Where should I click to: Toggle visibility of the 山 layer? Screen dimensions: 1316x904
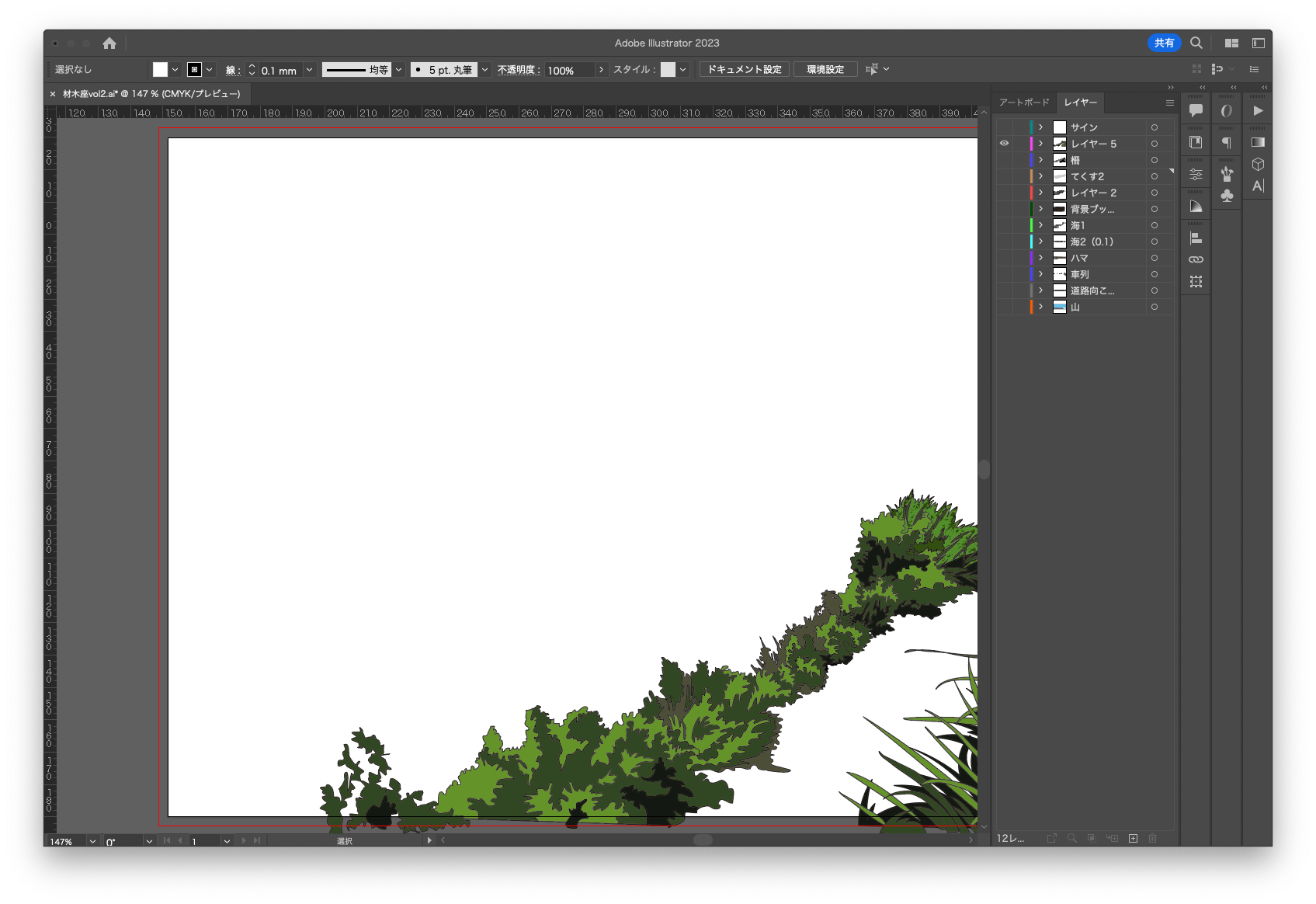[x=1004, y=307]
